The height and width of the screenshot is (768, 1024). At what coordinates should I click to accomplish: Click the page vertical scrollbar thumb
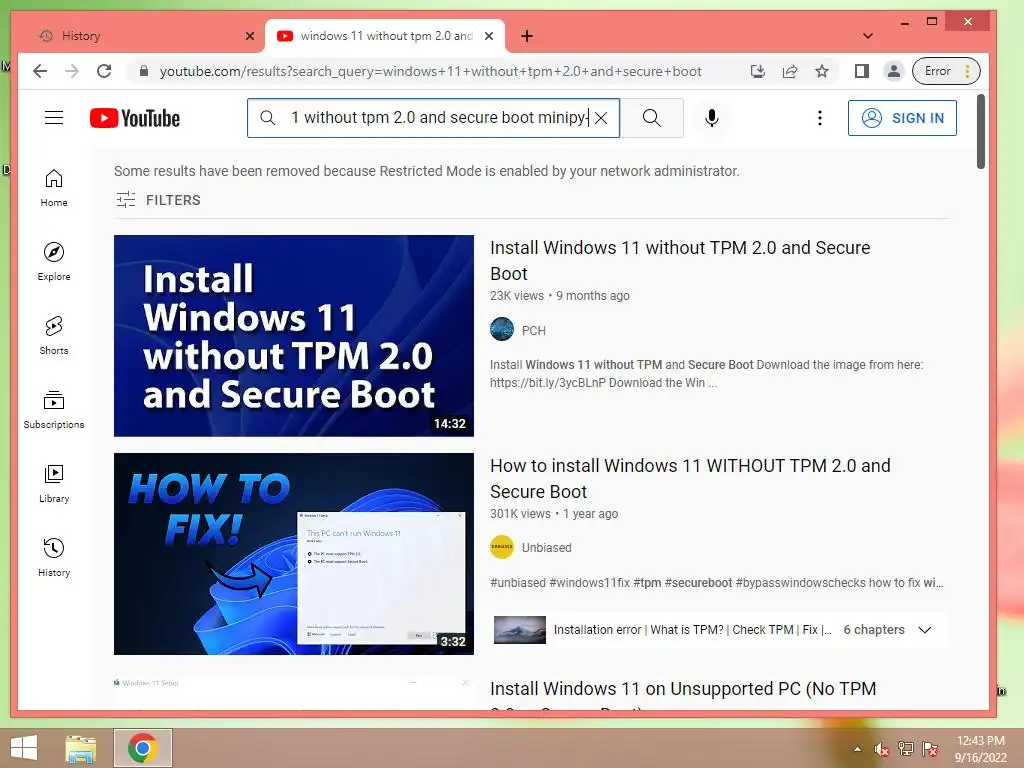pyautogui.click(x=980, y=131)
